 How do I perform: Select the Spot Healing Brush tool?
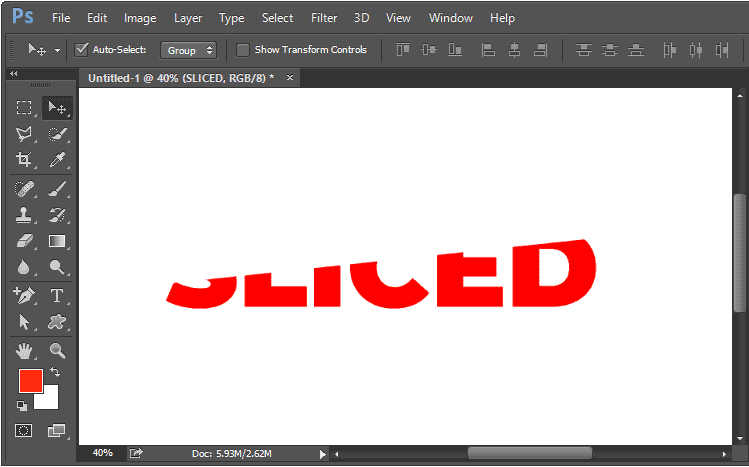24,189
